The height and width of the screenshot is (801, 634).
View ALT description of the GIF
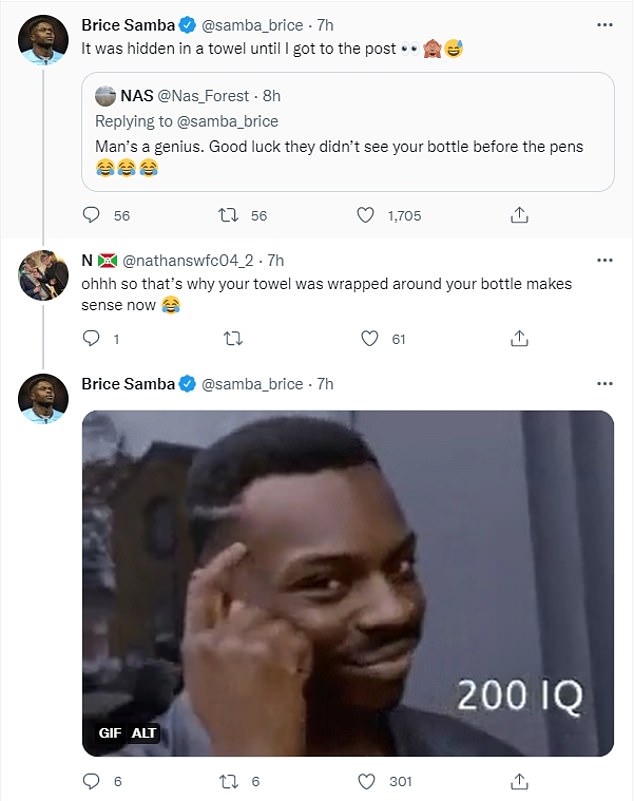144,733
